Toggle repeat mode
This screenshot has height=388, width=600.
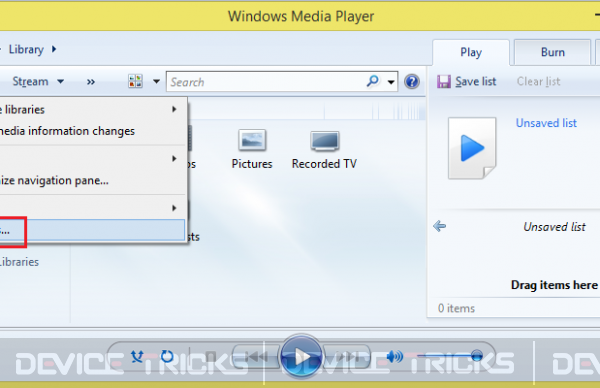click(x=167, y=357)
